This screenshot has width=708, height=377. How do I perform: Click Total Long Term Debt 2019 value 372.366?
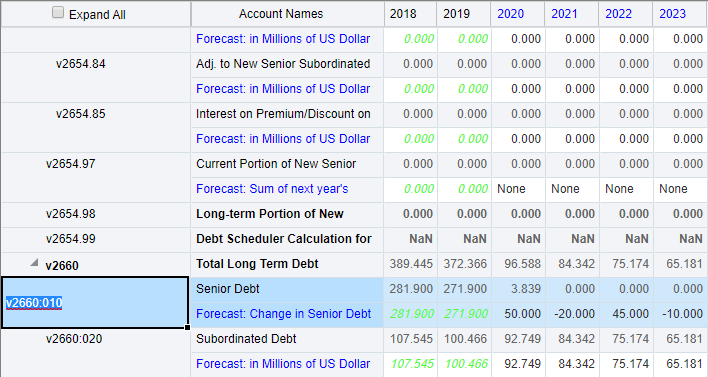click(465, 264)
